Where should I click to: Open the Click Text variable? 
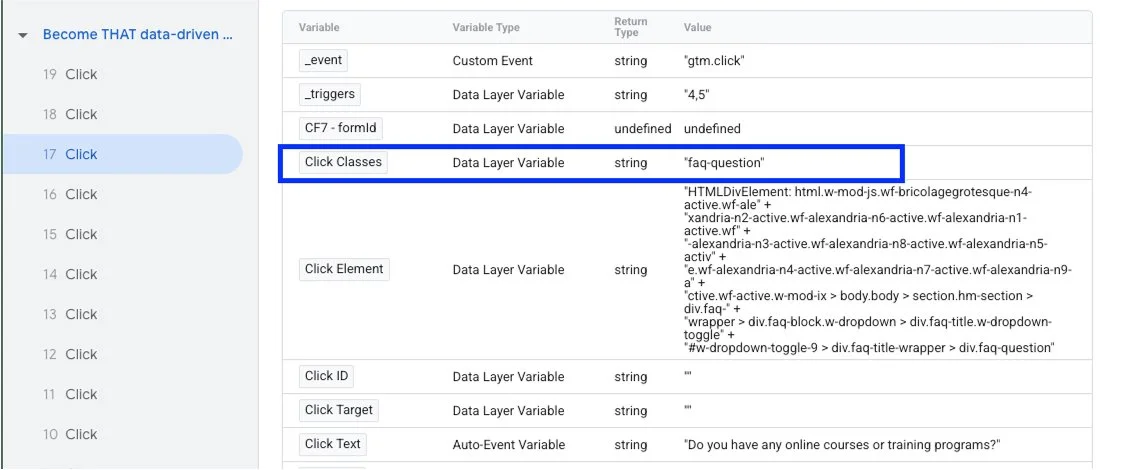333,445
